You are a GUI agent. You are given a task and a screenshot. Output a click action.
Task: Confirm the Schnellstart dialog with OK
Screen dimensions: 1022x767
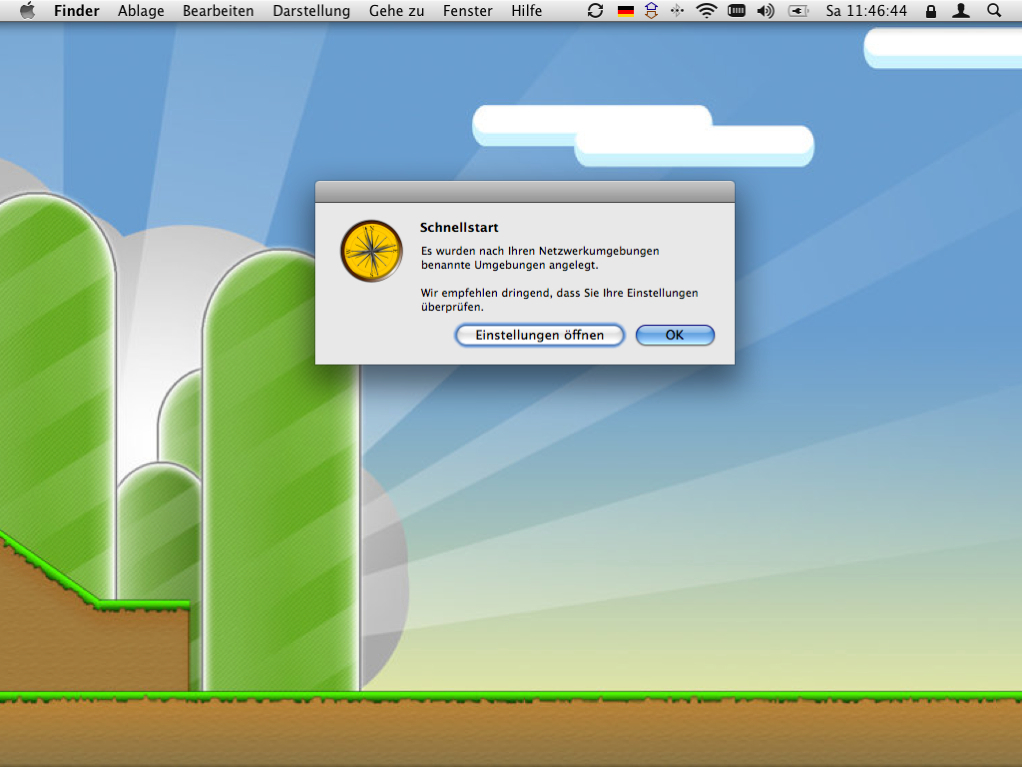pos(675,335)
